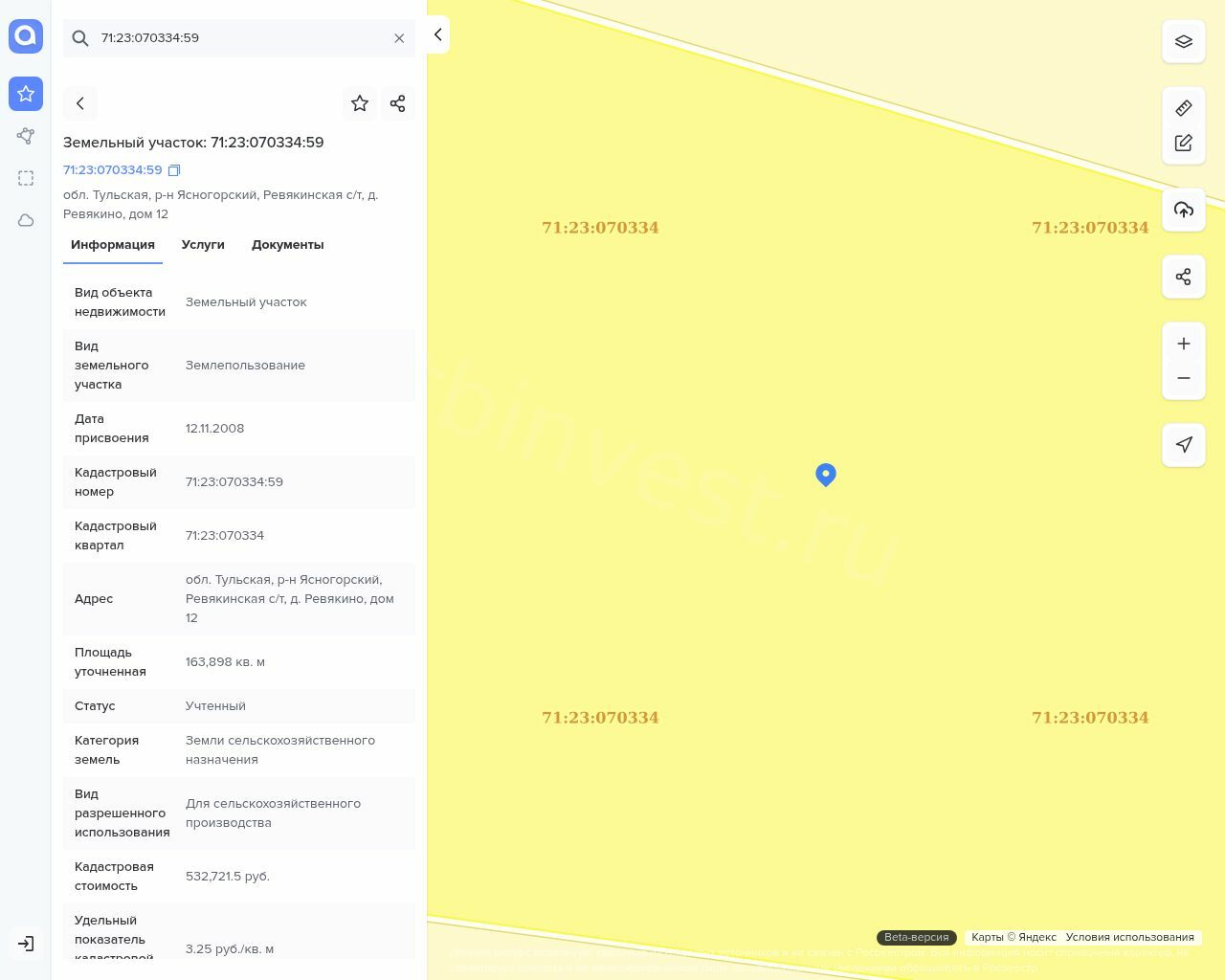Select the ruler measurement tool
The image size is (1225, 980).
coord(1184,108)
